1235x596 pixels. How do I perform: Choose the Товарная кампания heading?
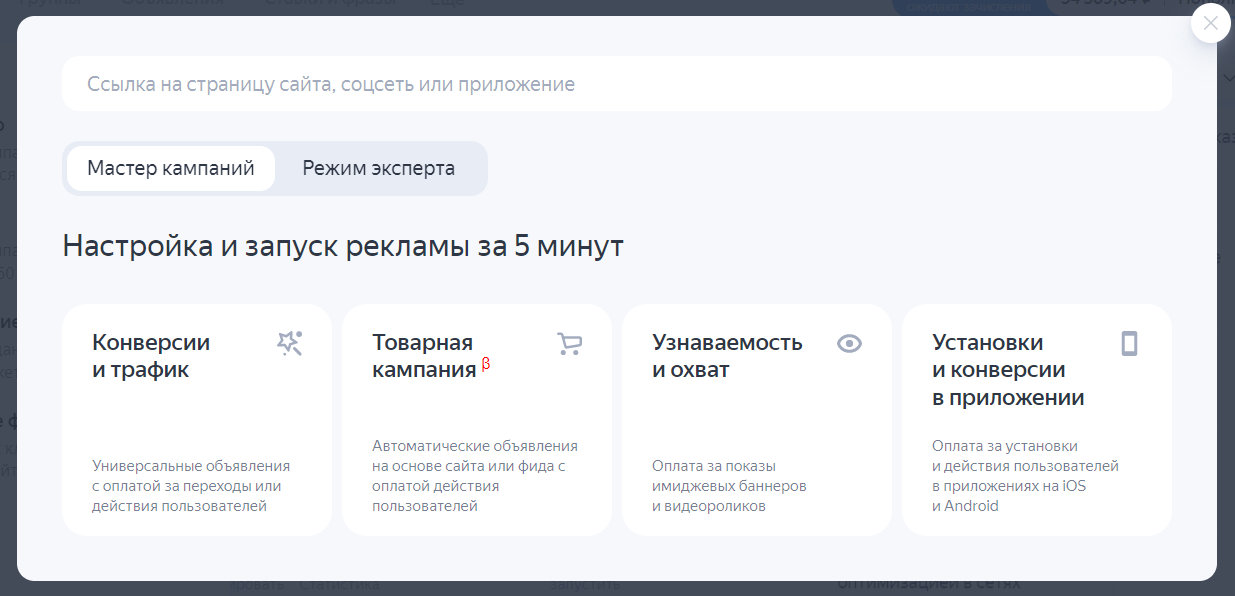(424, 356)
